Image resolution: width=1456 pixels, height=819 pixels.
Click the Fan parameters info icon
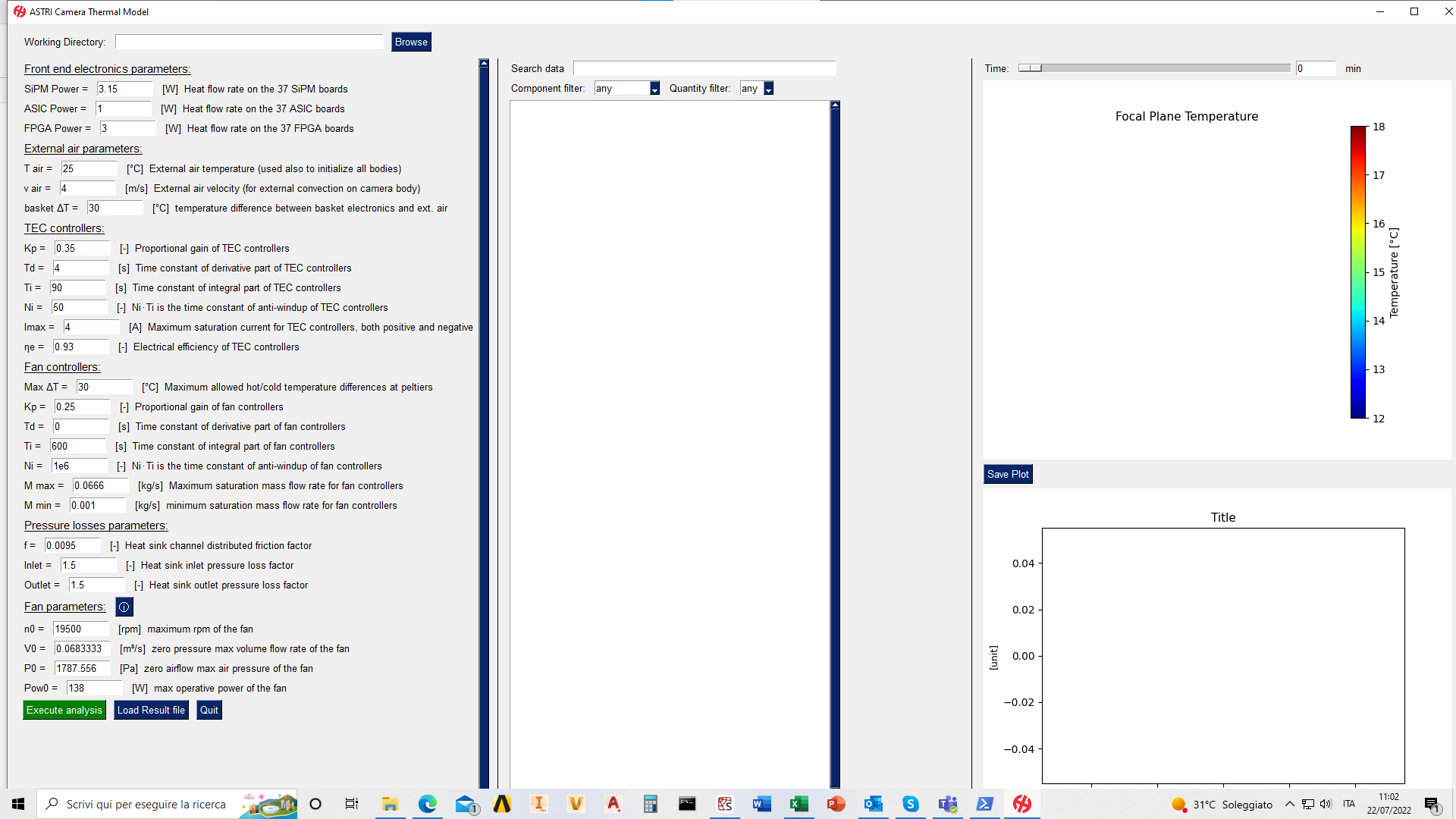click(124, 607)
